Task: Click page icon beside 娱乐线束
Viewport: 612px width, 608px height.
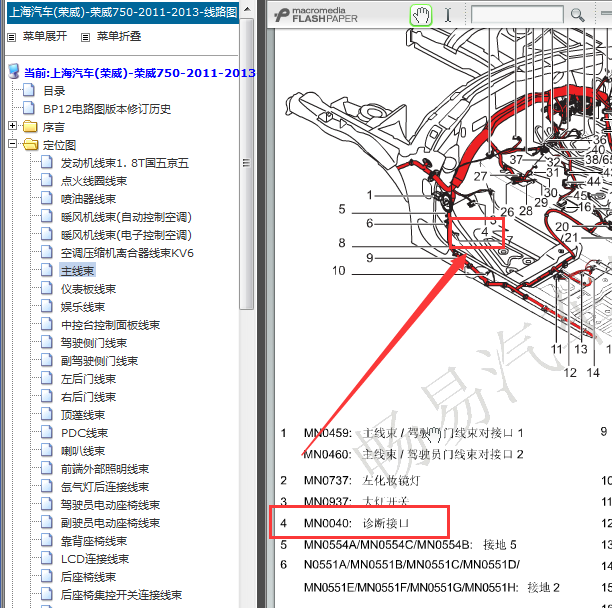Action: coord(47,306)
